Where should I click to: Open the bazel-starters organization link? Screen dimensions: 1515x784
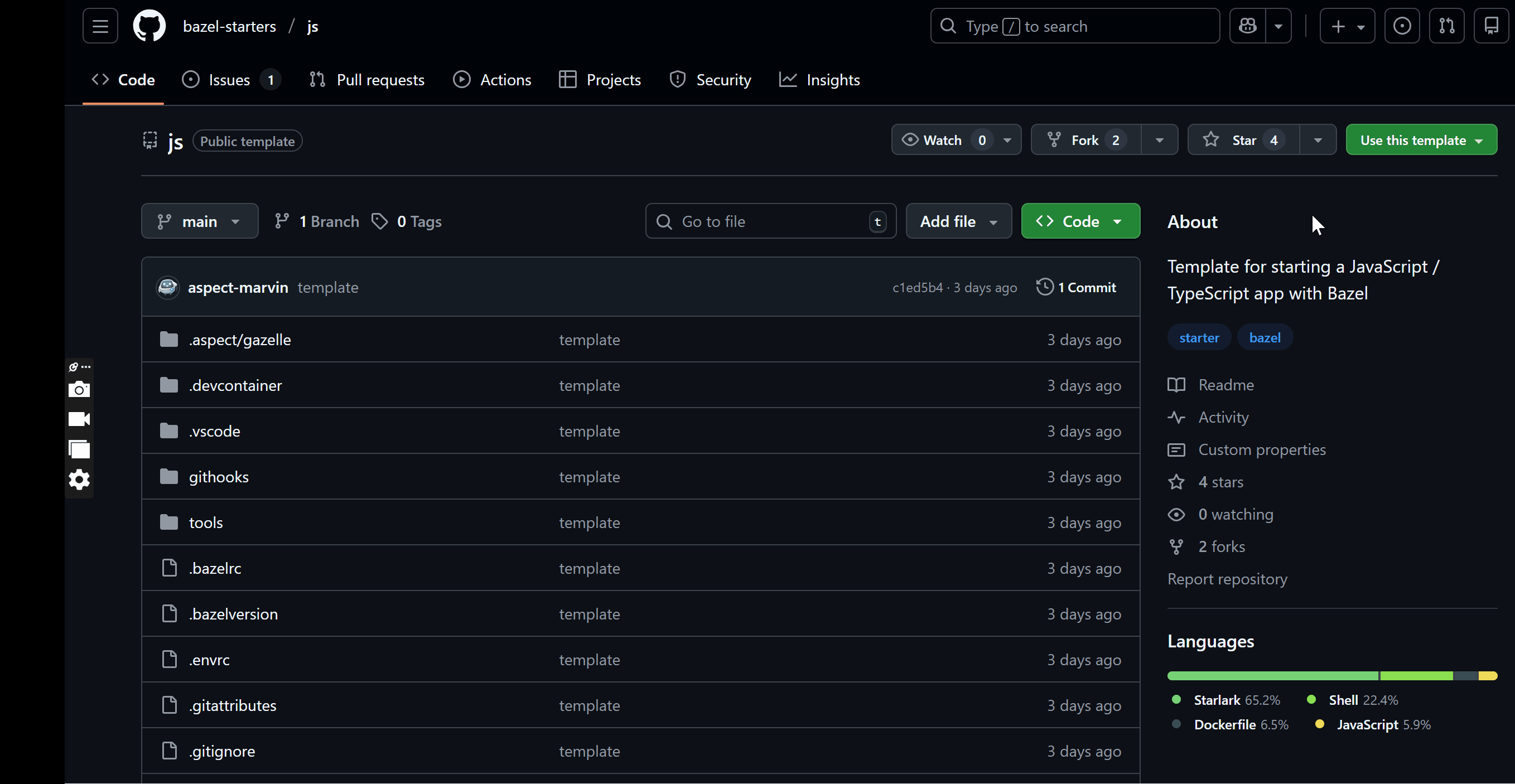229,26
